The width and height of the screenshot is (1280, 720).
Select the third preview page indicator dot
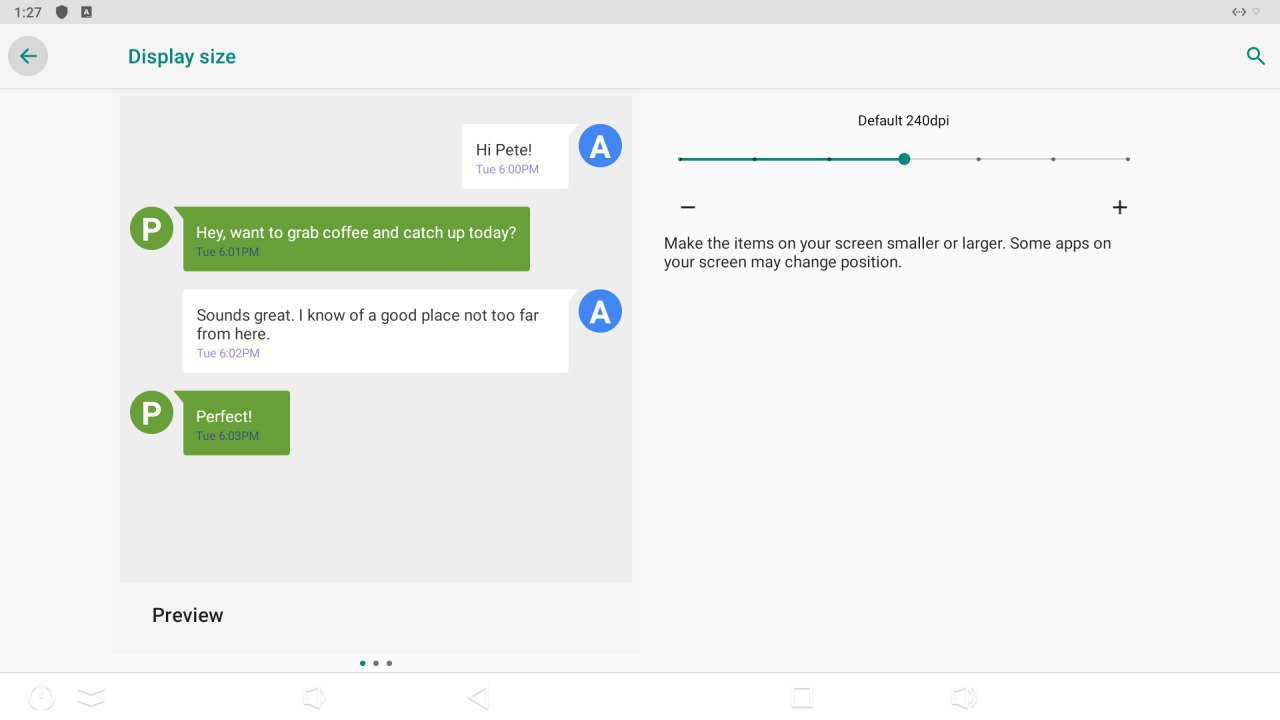pyautogui.click(x=389, y=663)
